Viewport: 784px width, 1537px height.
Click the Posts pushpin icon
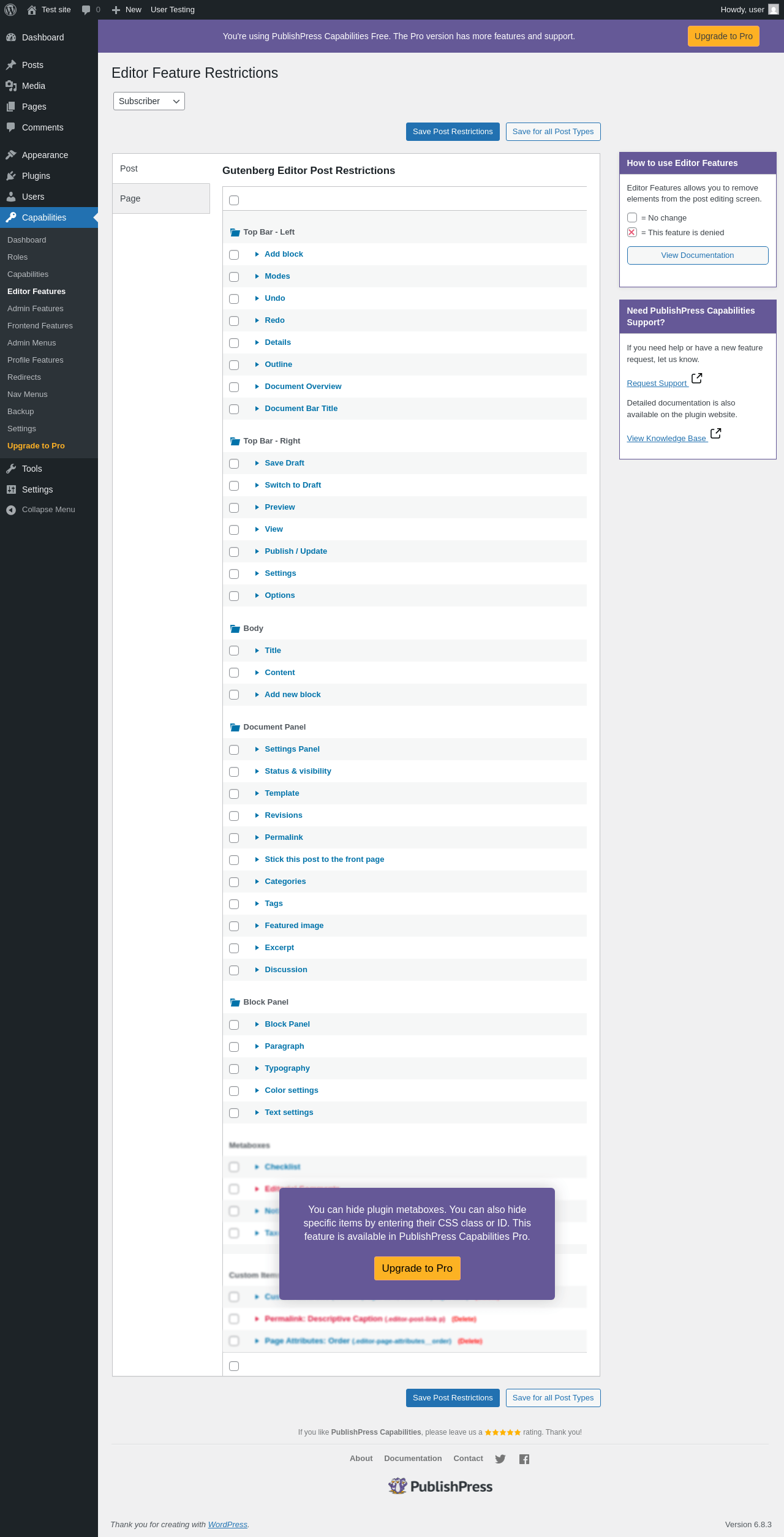[11, 65]
